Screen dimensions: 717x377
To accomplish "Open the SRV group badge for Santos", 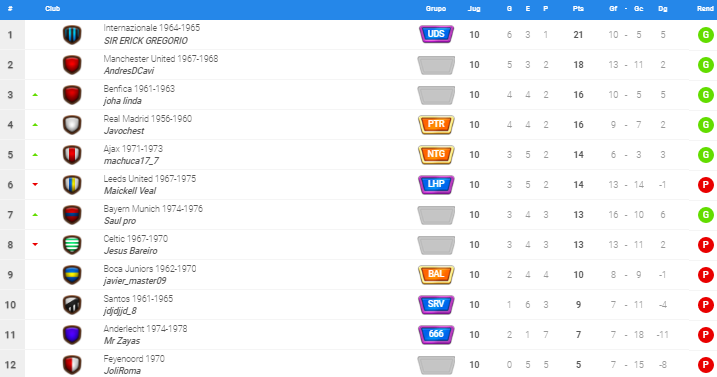I will (436, 304).
